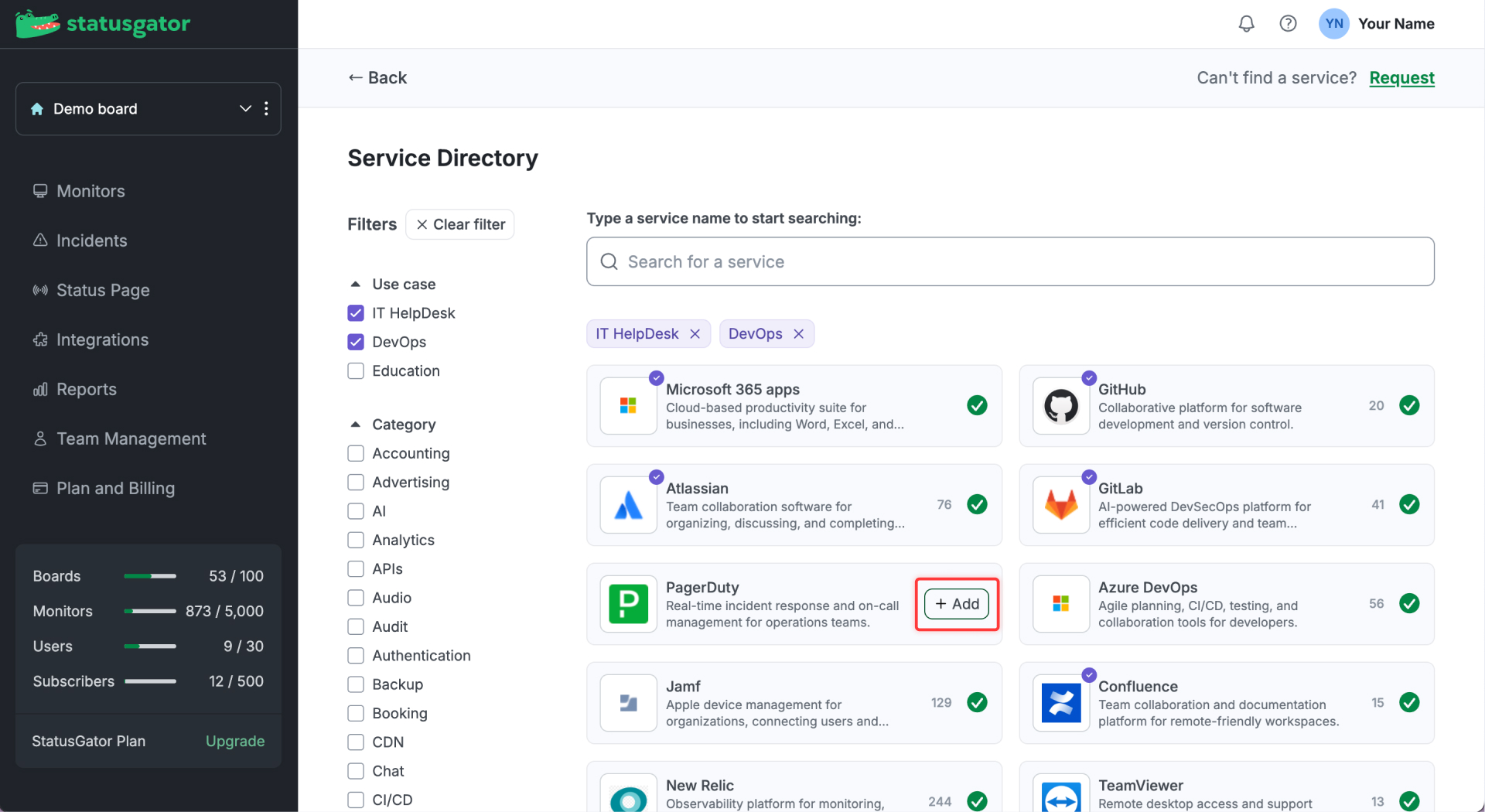
Task: Click the green check on Azure DevOps card
Action: pos(1409,603)
